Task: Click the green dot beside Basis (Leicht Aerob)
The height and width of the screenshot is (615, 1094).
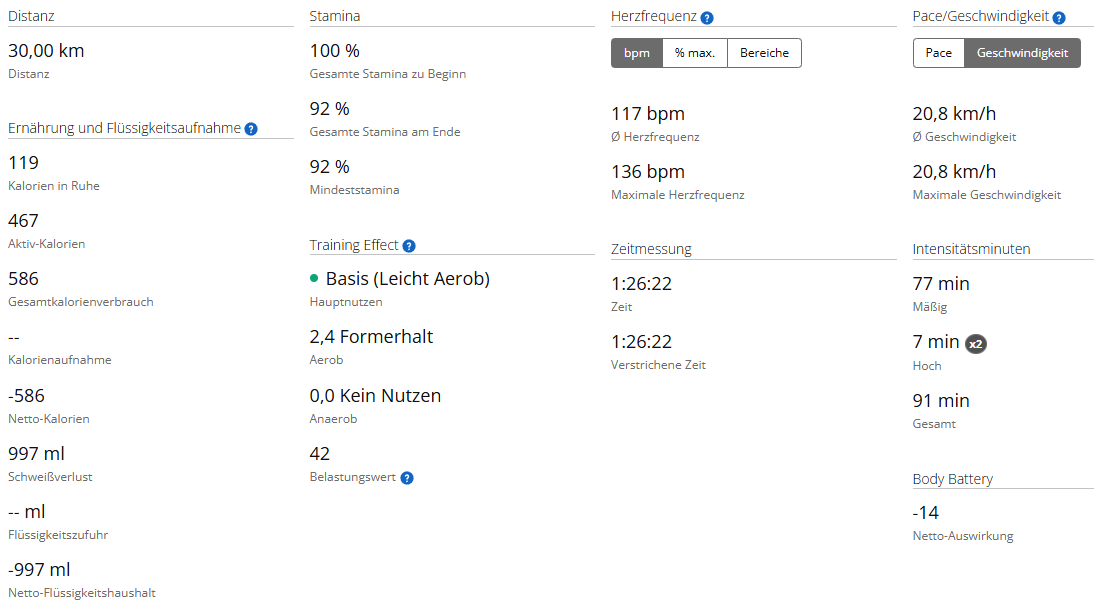Action: (314, 279)
